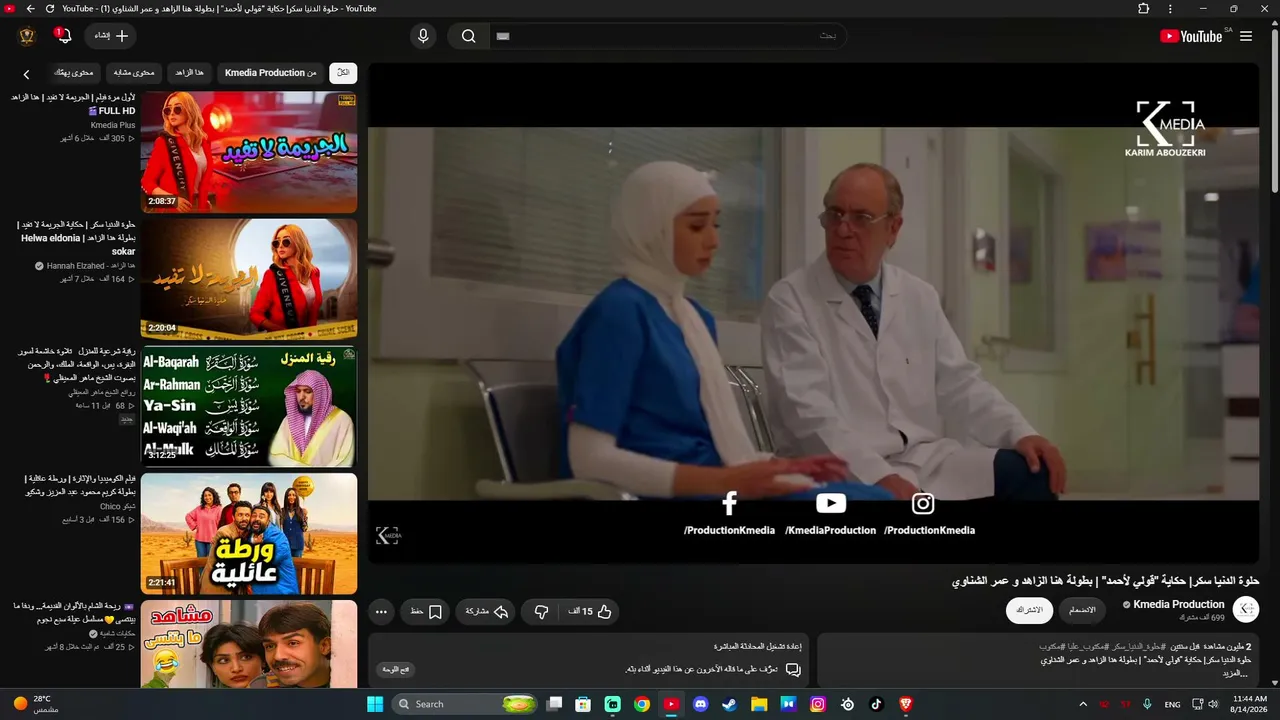Reload the page with the refresh icon
The height and width of the screenshot is (720, 1280).
pyautogui.click(x=49, y=9)
